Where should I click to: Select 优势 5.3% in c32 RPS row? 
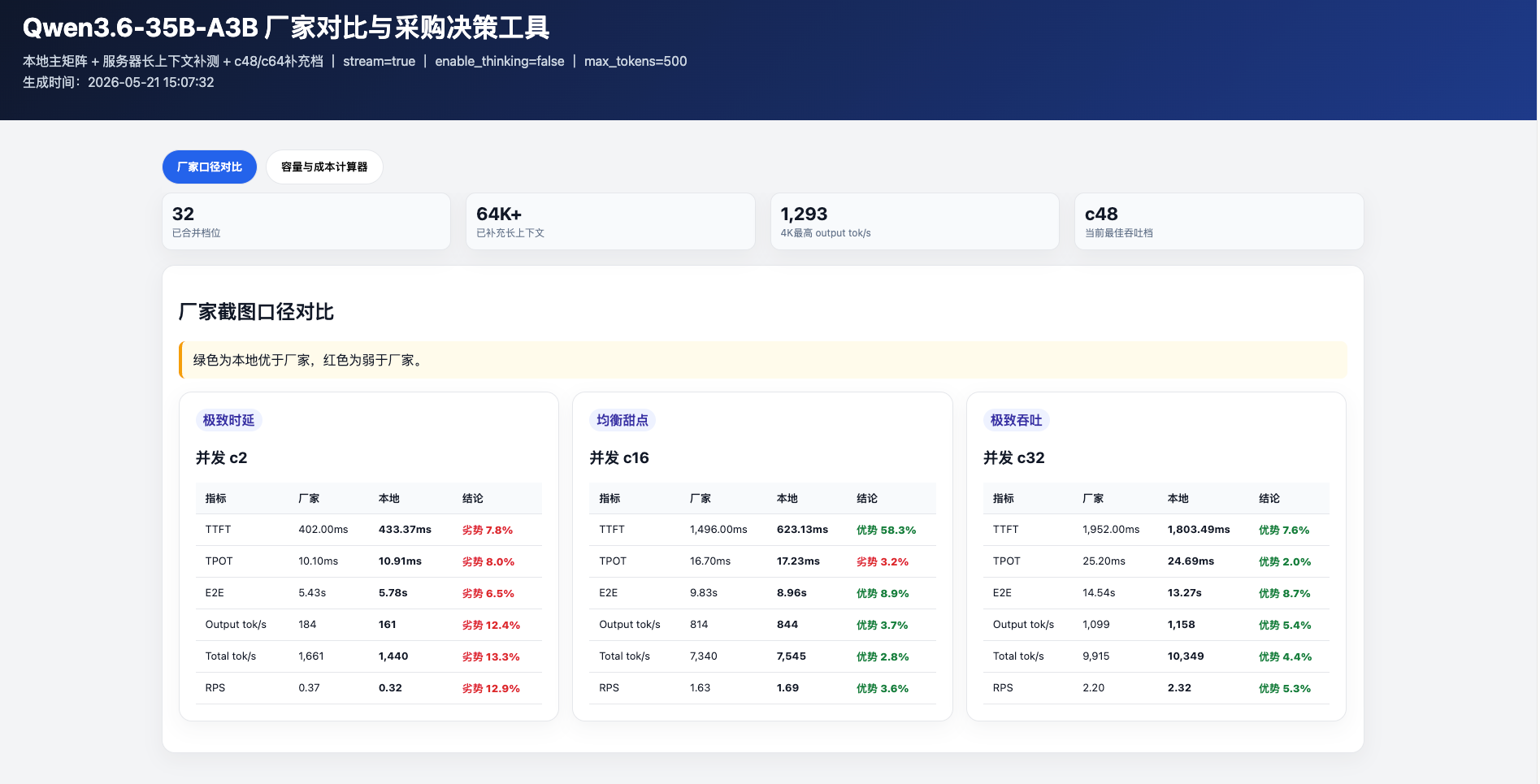1285,688
